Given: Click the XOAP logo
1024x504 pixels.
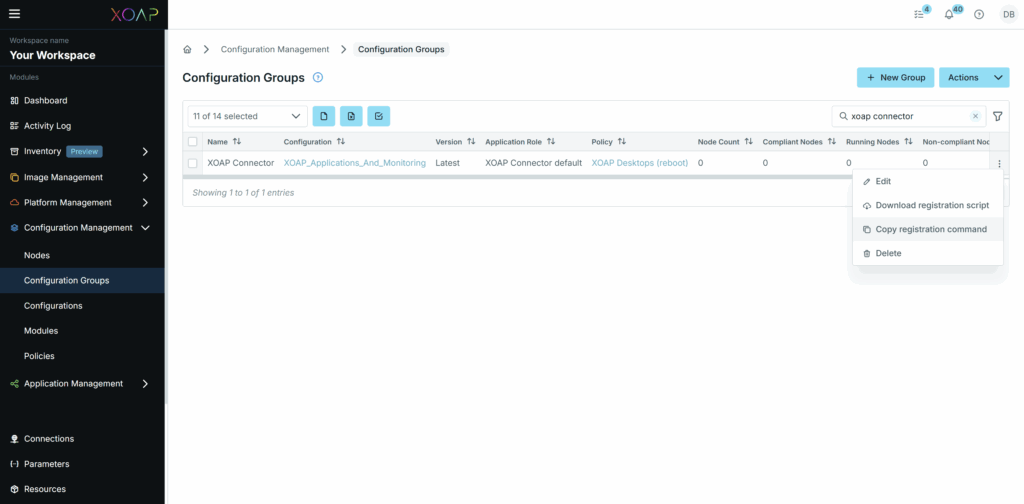Looking at the screenshot, I should (x=134, y=14).
